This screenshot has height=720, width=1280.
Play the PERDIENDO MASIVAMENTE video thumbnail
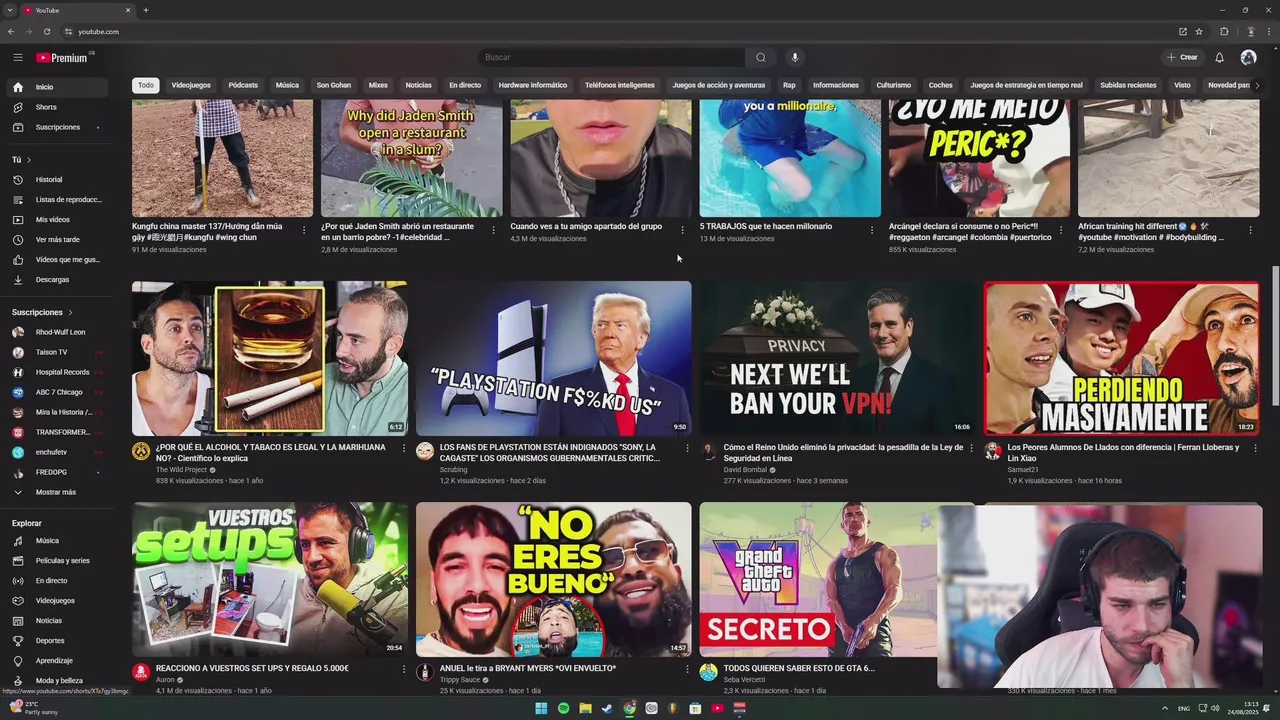click(x=1121, y=358)
